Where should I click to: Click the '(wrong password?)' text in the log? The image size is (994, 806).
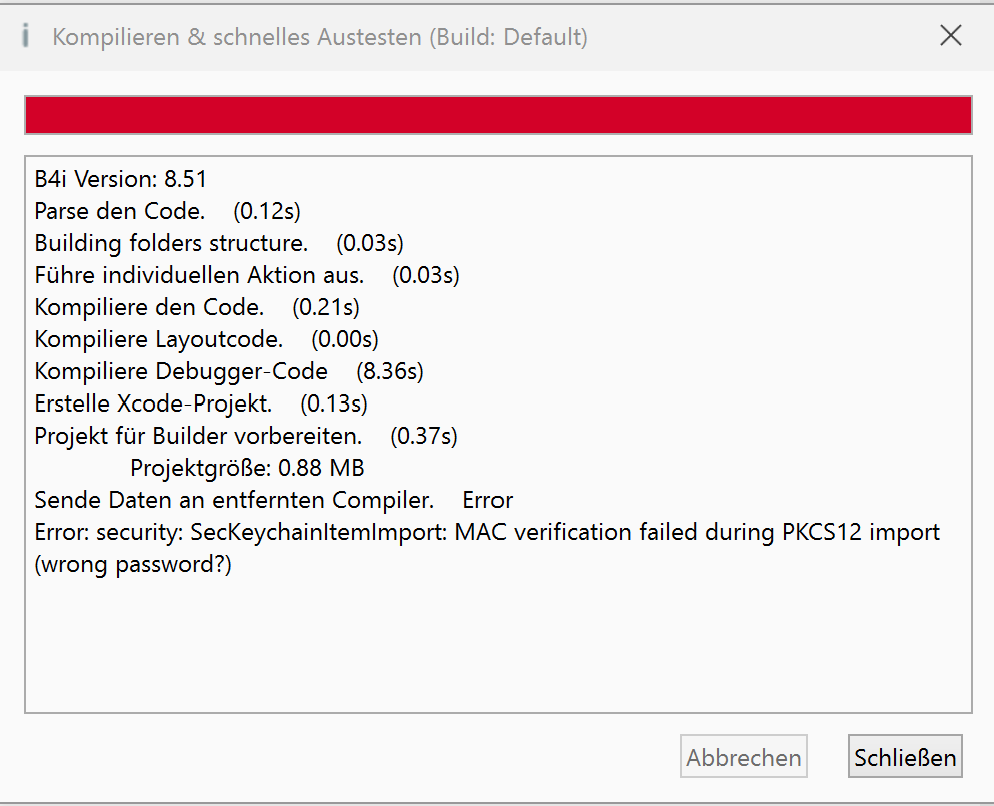pyautogui.click(x=133, y=564)
